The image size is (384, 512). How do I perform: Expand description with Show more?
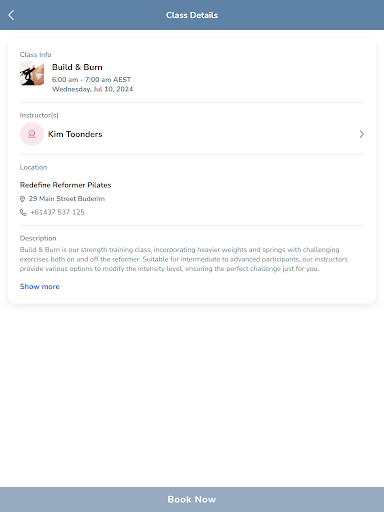(40, 287)
